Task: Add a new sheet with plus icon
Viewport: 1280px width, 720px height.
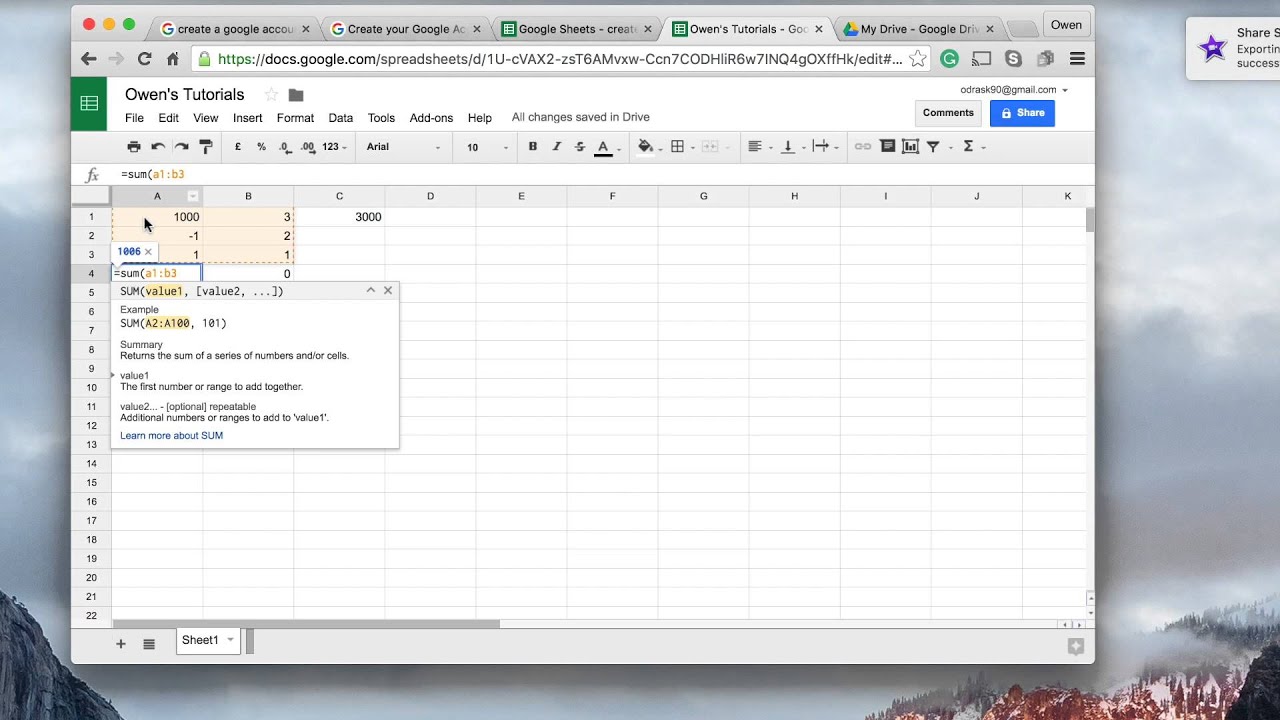Action: [x=120, y=644]
